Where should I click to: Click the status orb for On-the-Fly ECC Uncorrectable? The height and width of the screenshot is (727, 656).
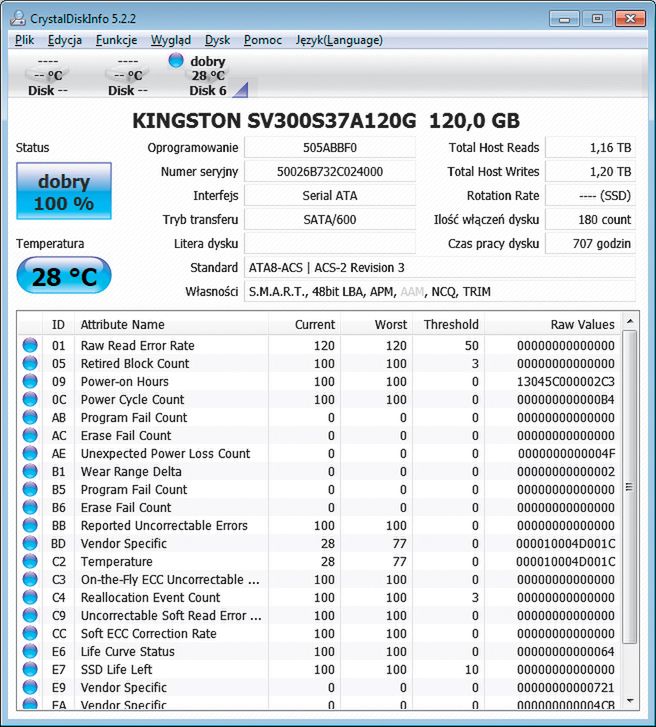tap(30, 580)
